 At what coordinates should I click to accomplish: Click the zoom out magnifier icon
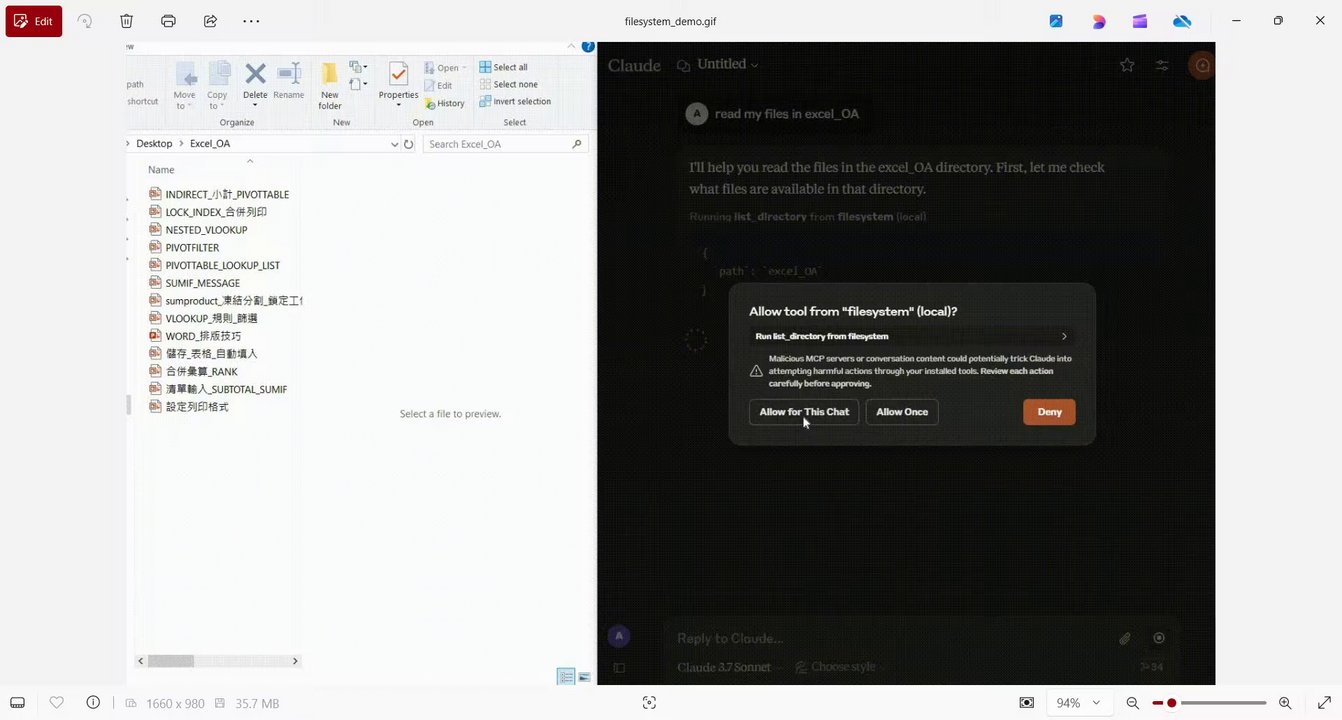pyautogui.click(x=1133, y=703)
